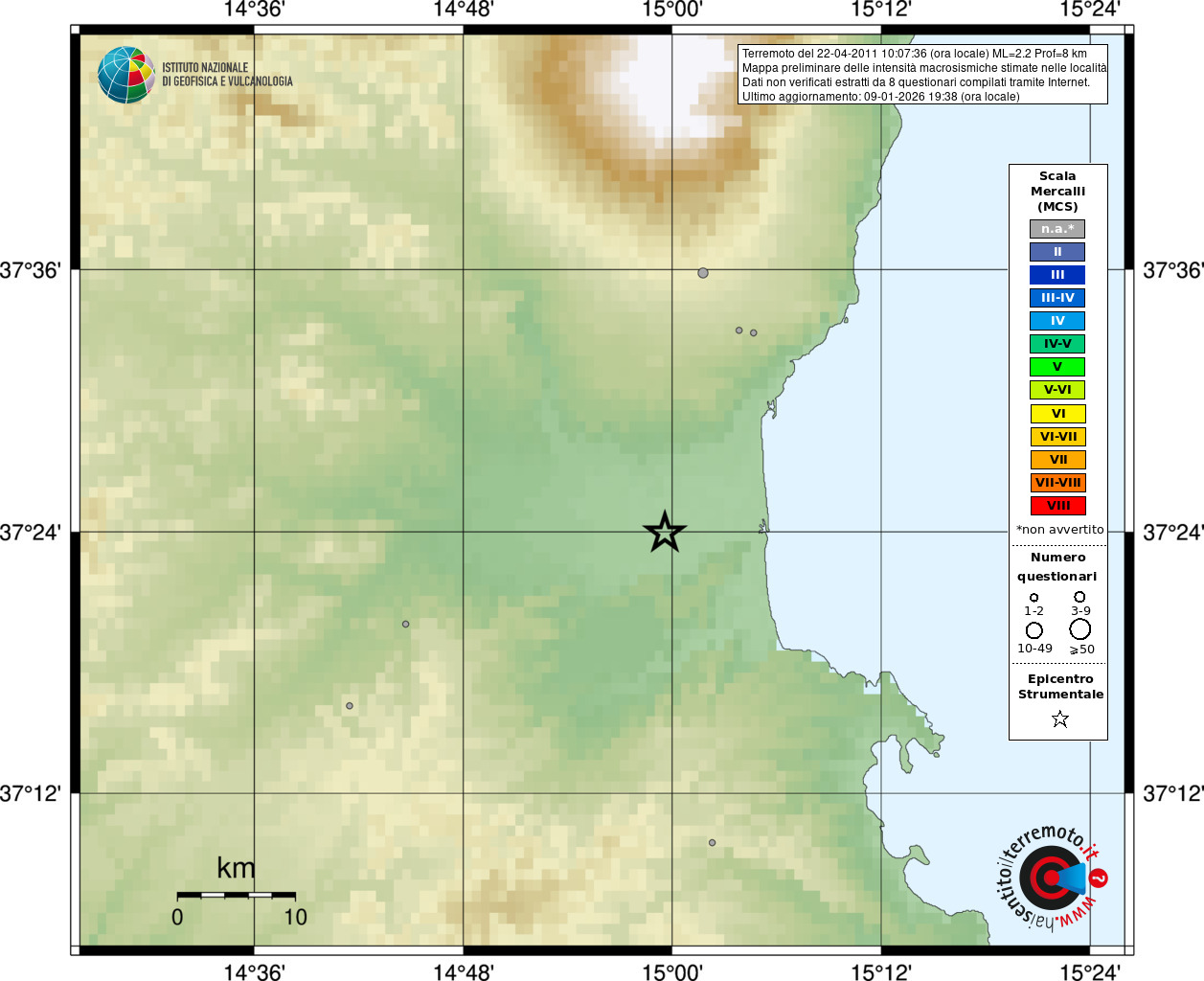1204x981 pixels.
Task: Click the epicenter star on the map
Action: [665, 532]
